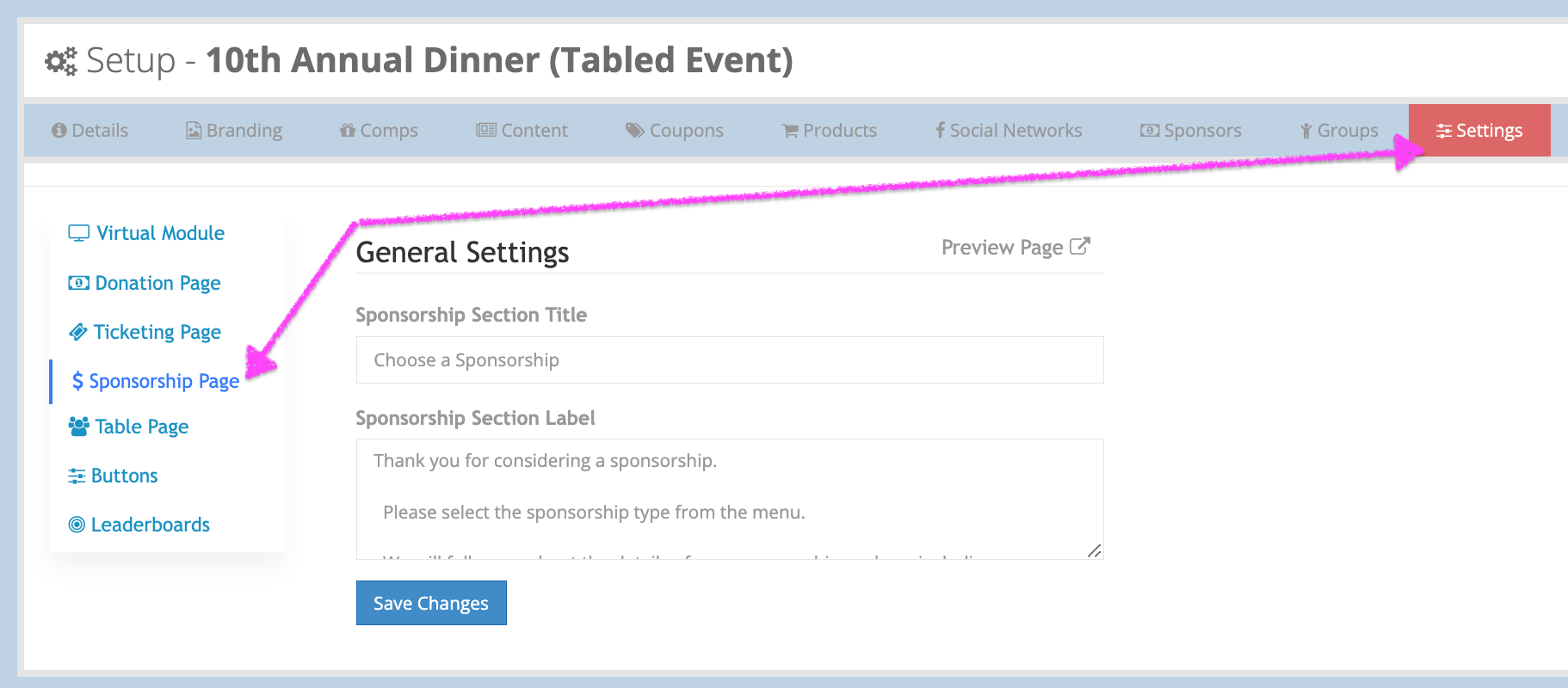Click the Virtual Module monitor icon

point(78,233)
